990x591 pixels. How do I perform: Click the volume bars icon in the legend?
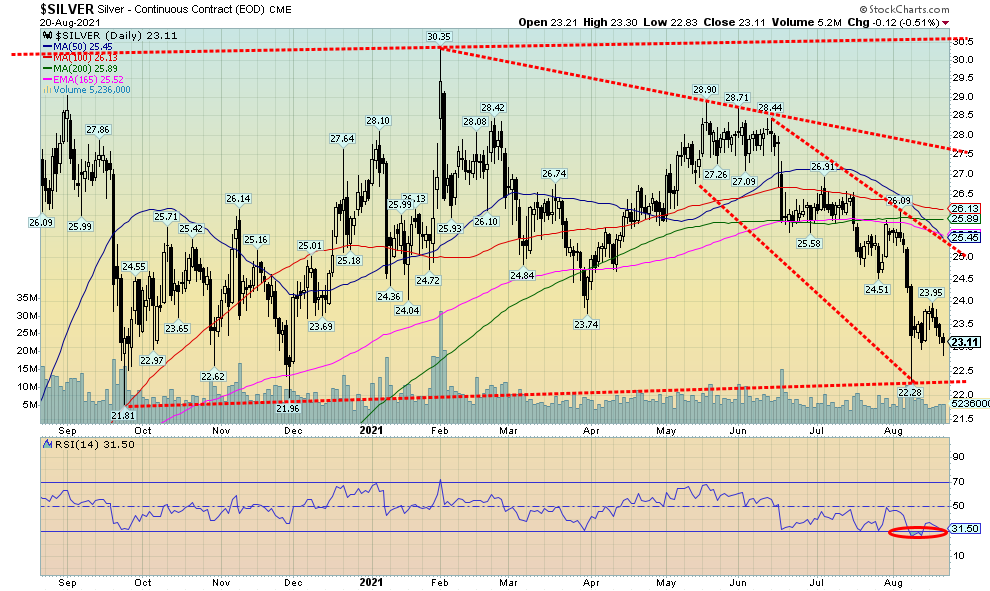(x=45, y=89)
